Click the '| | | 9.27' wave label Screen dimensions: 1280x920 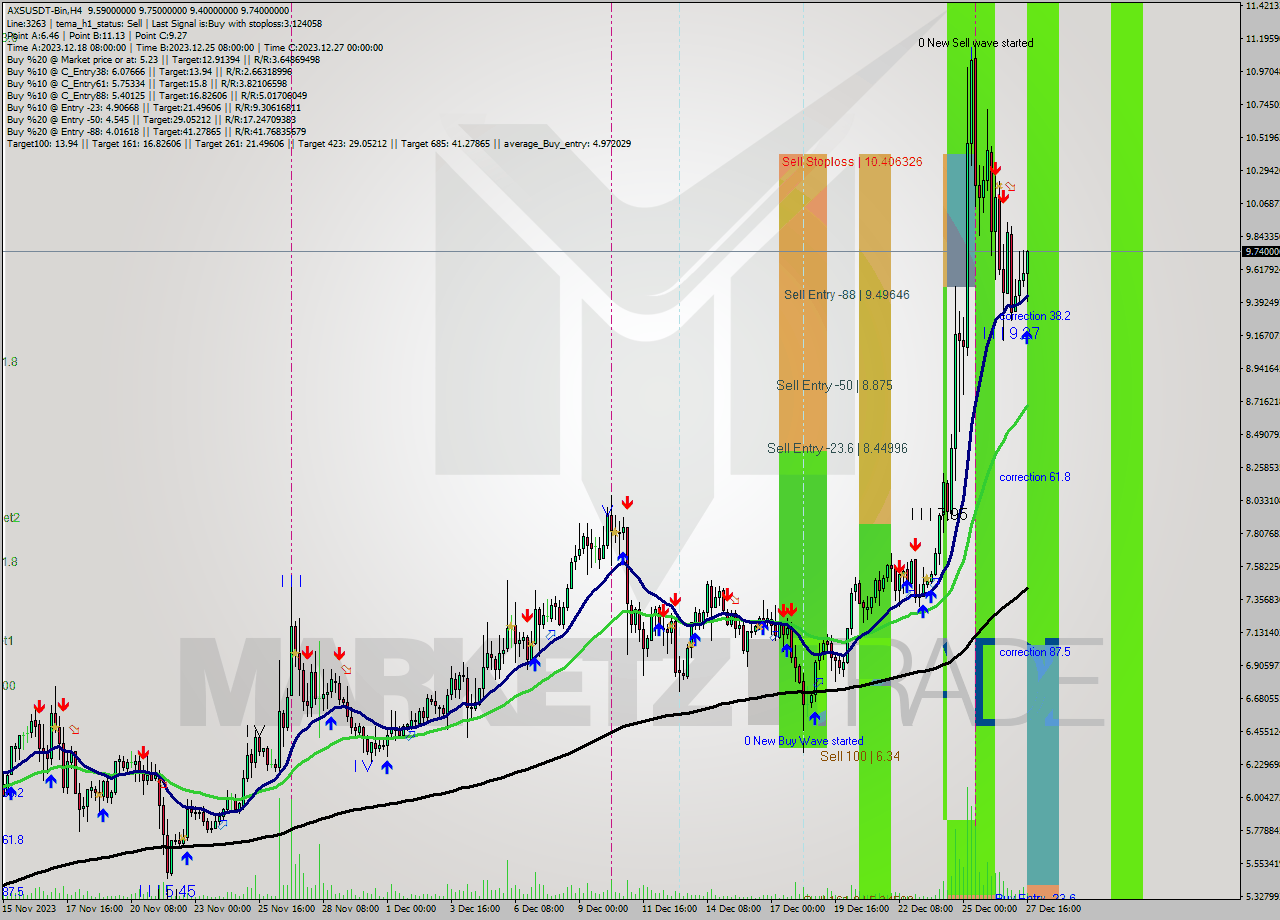pos(1012,333)
